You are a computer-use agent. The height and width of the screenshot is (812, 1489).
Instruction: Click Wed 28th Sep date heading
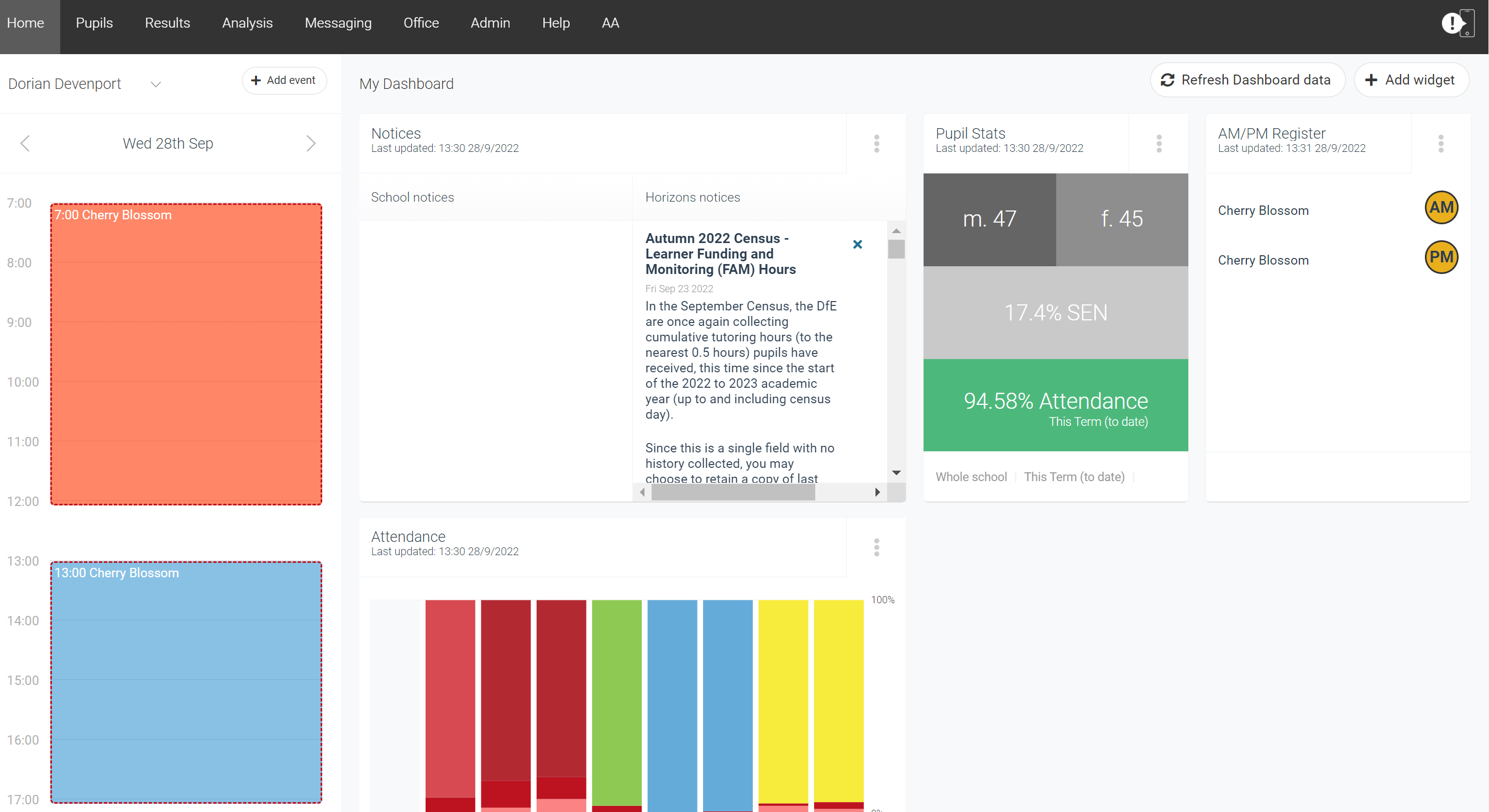[x=167, y=143]
